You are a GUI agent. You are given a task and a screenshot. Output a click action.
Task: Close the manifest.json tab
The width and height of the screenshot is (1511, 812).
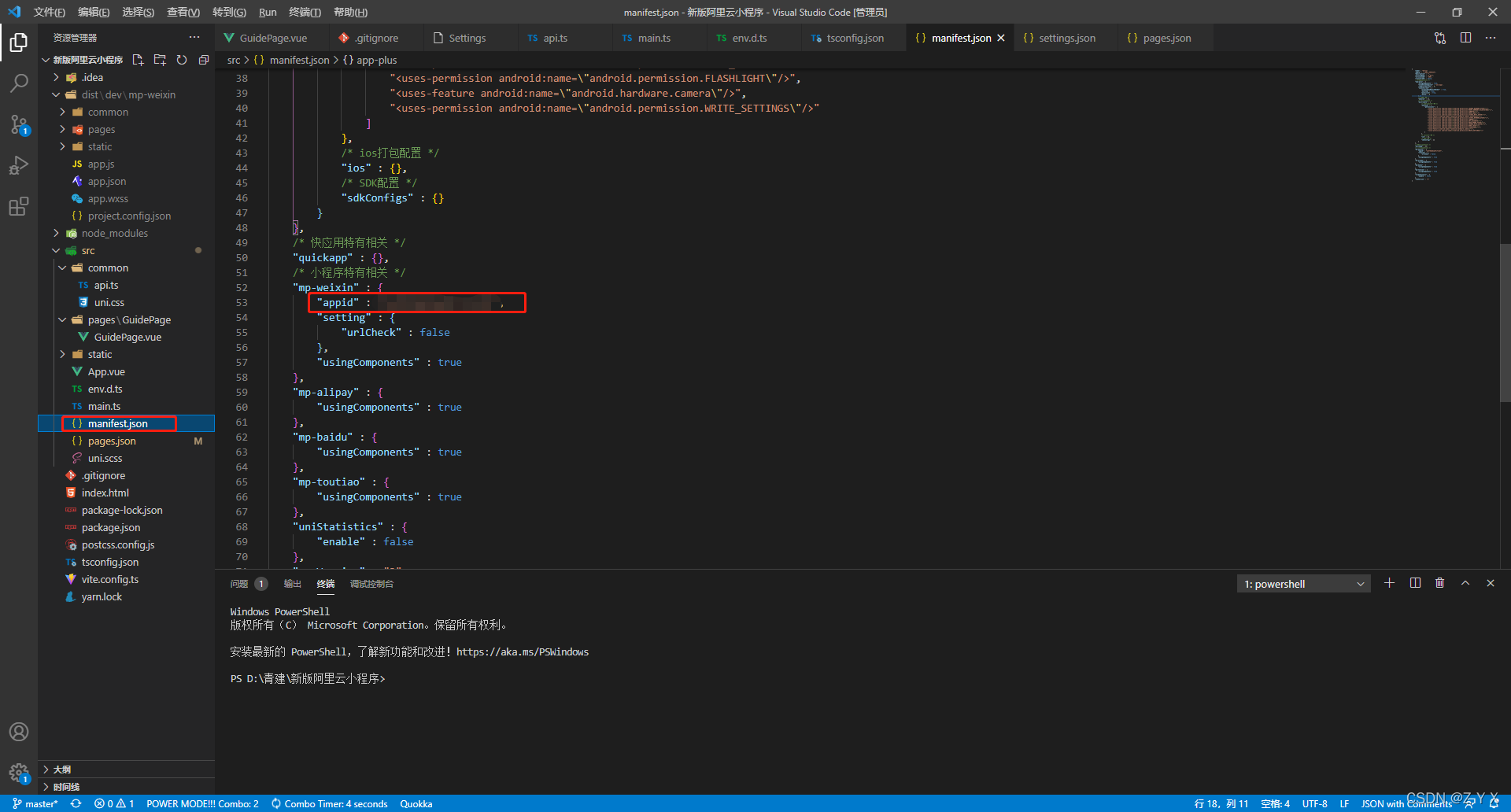click(1001, 38)
